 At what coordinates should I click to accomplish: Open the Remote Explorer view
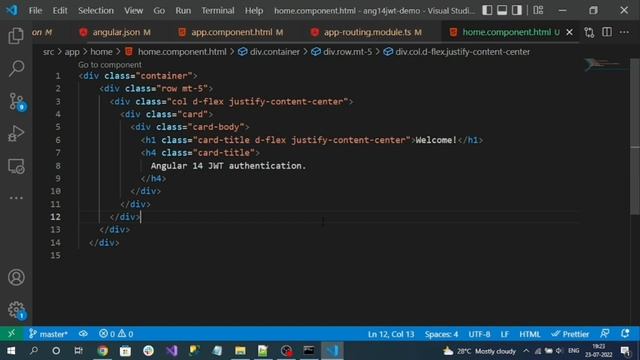(16, 166)
